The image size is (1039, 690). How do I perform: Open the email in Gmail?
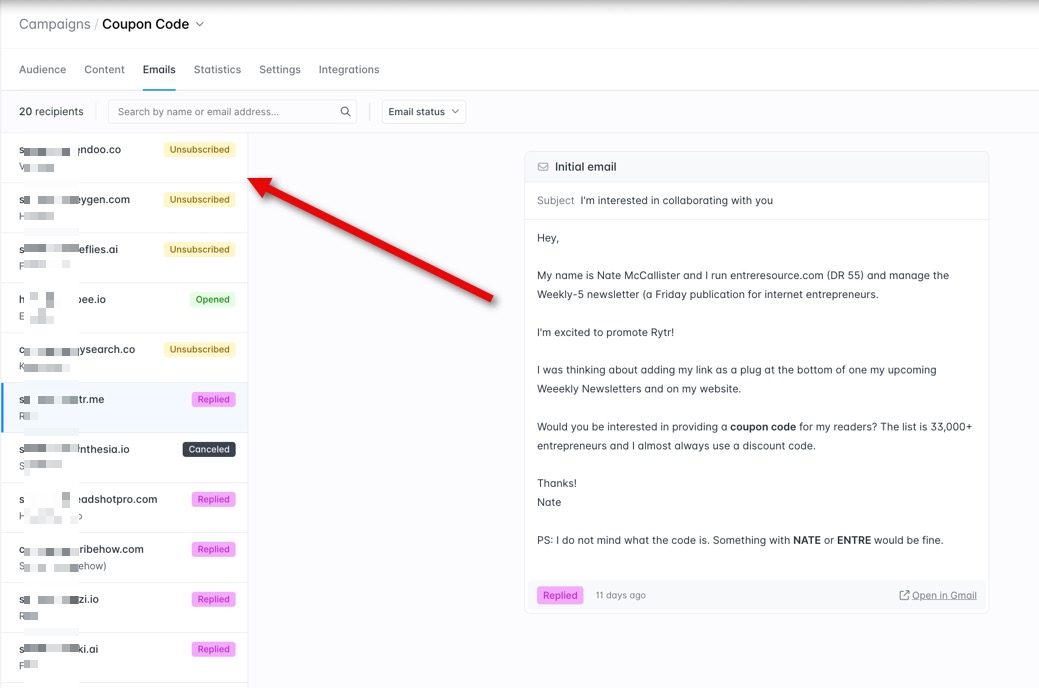(943, 595)
